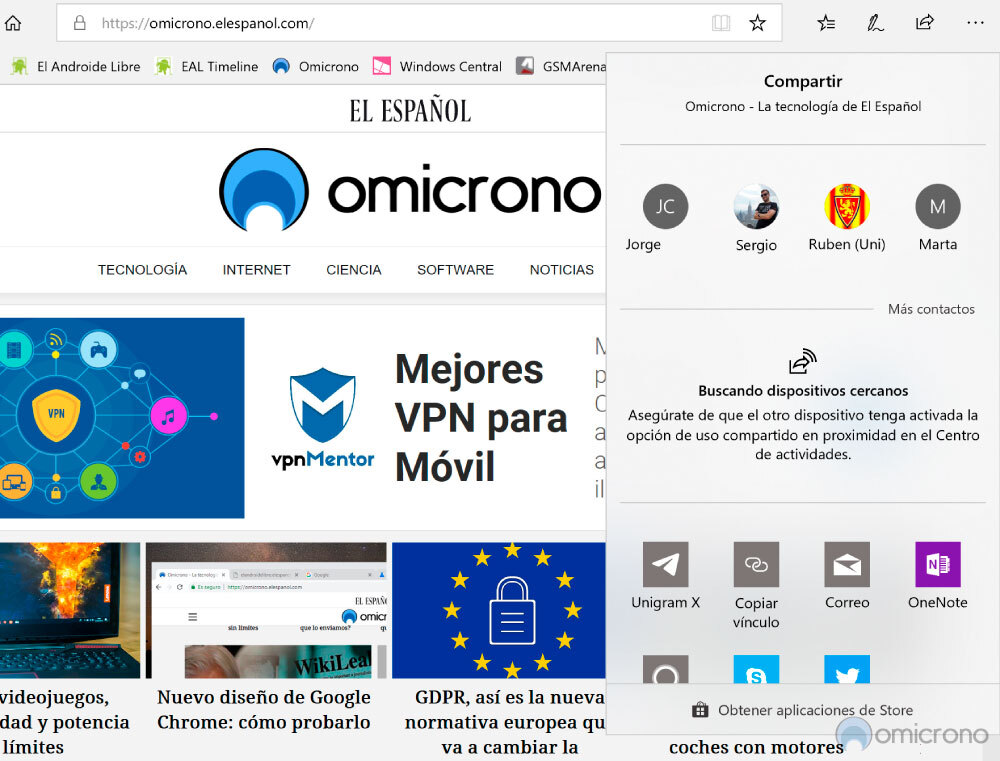The image size is (1000, 761).
Task: Open the Internet menu section
Action: [x=256, y=270]
